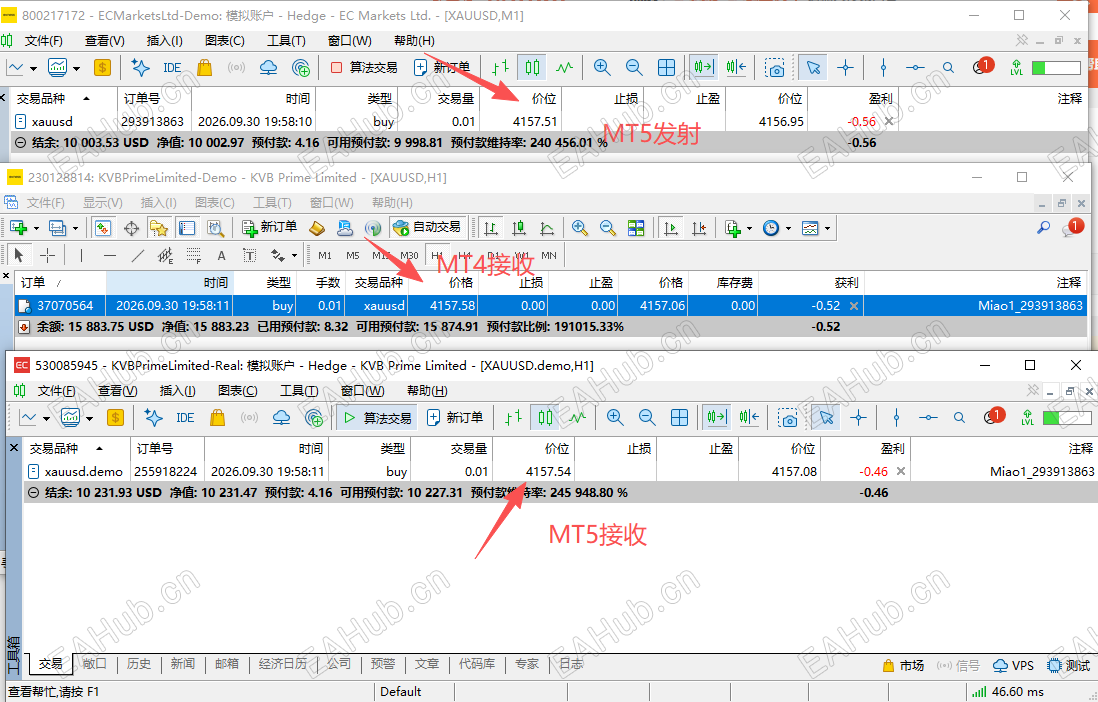Open IDE editor in EC Markets window
This screenshot has width=1098, height=702.
point(172,68)
